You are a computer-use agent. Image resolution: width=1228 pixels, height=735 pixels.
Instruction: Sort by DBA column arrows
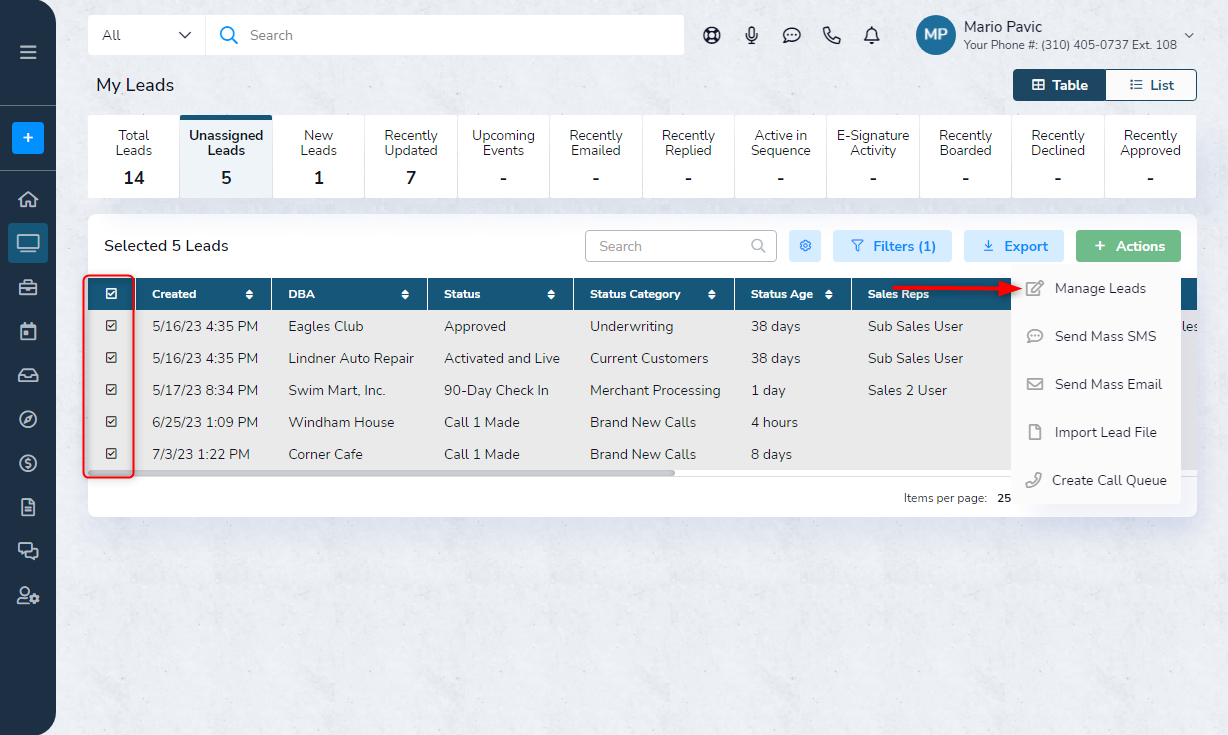coord(405,294)
